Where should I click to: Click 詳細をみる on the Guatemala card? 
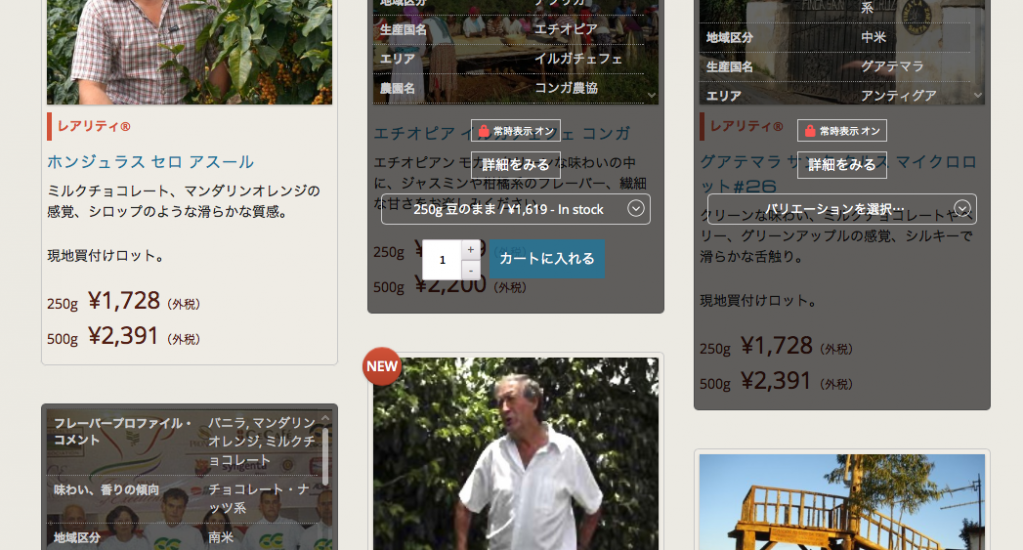tap(842, 164)
